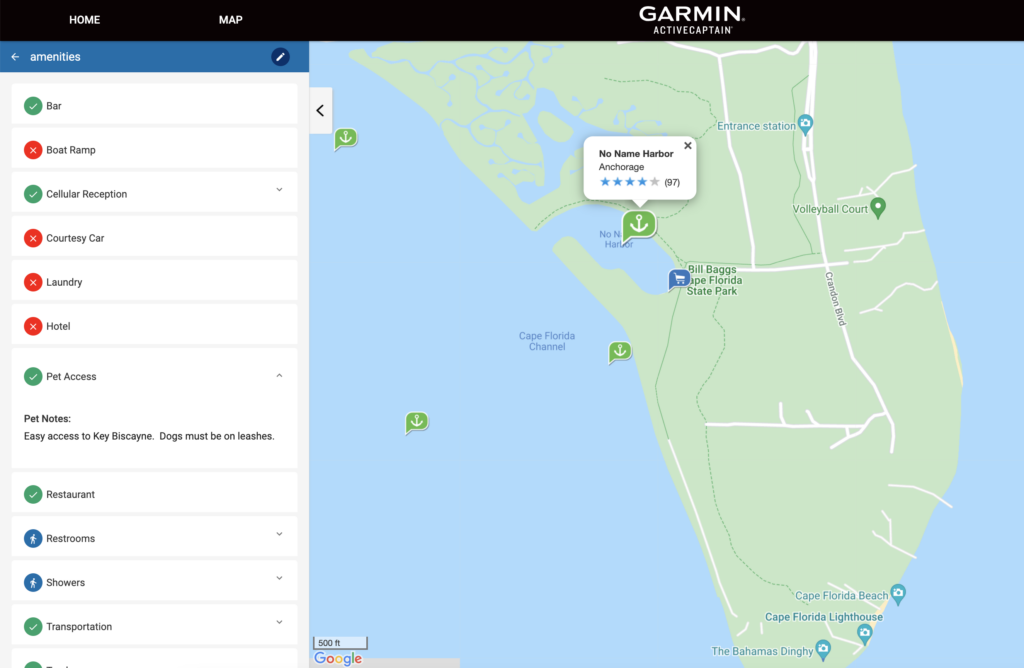
Task: Collapse the side panel with left chevron
Action: point(320,110)
